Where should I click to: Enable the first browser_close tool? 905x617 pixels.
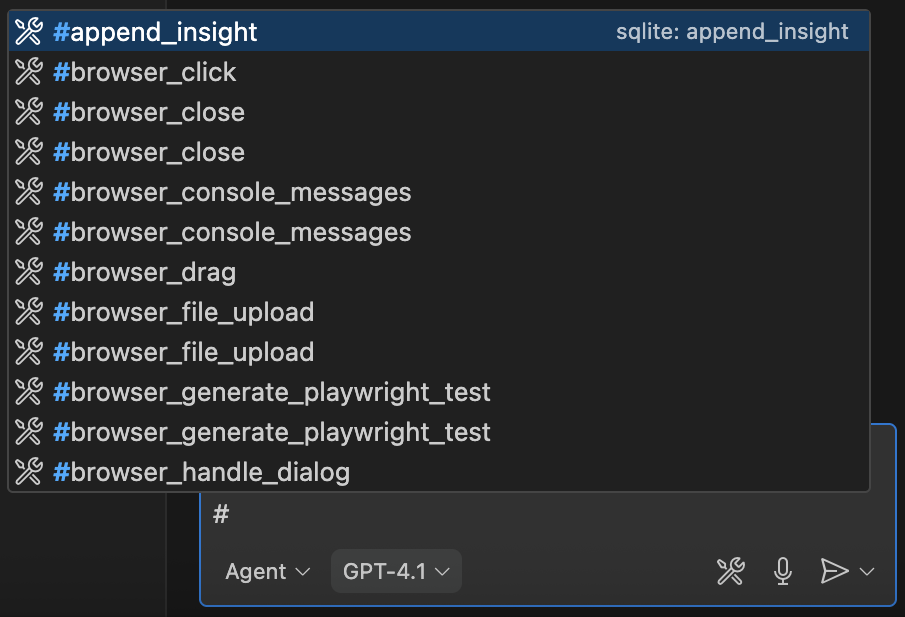tap(148, 111)
